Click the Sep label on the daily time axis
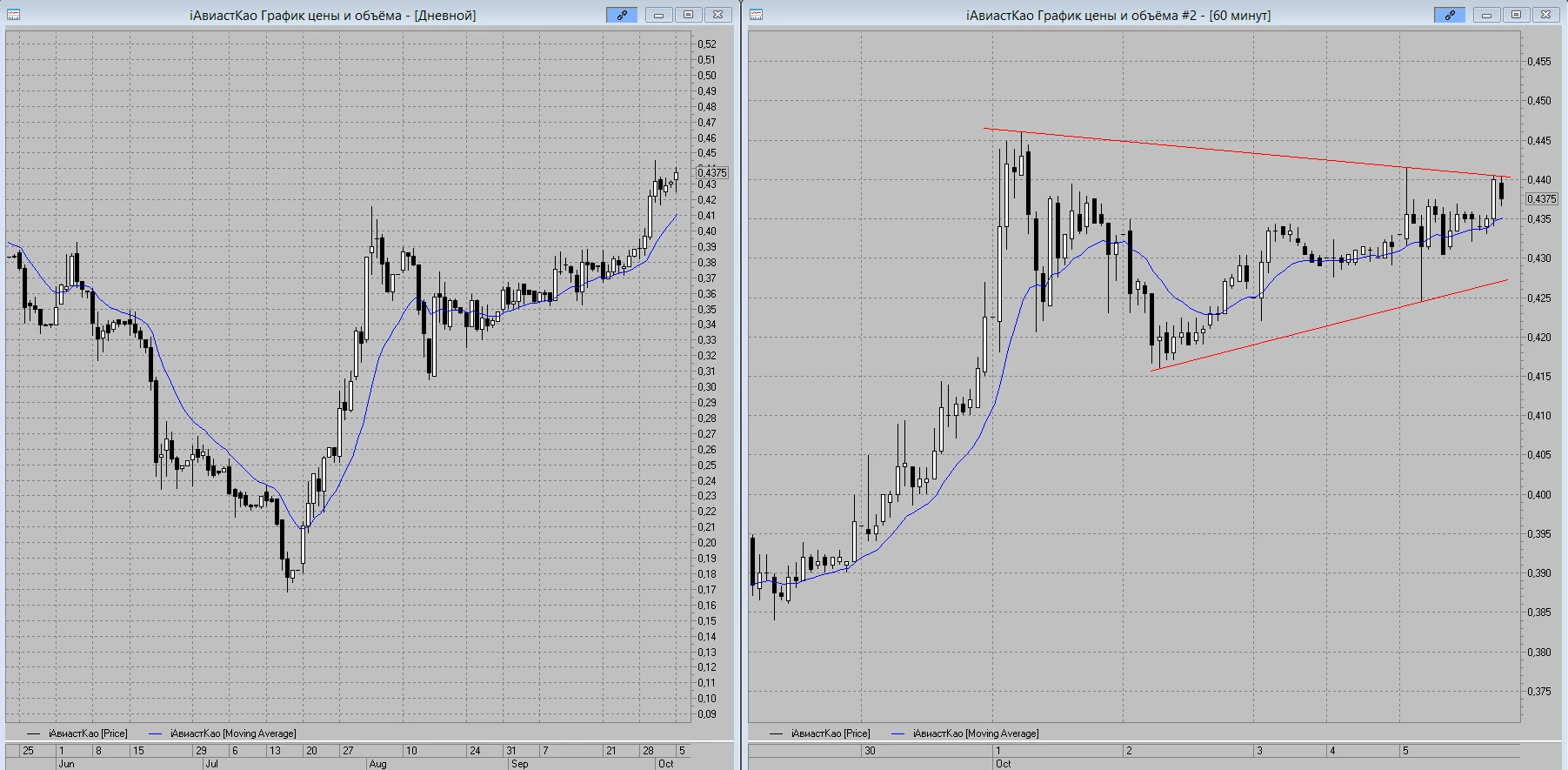The height and width of the screenshot is (770, 1568). [x=519, y=764]
